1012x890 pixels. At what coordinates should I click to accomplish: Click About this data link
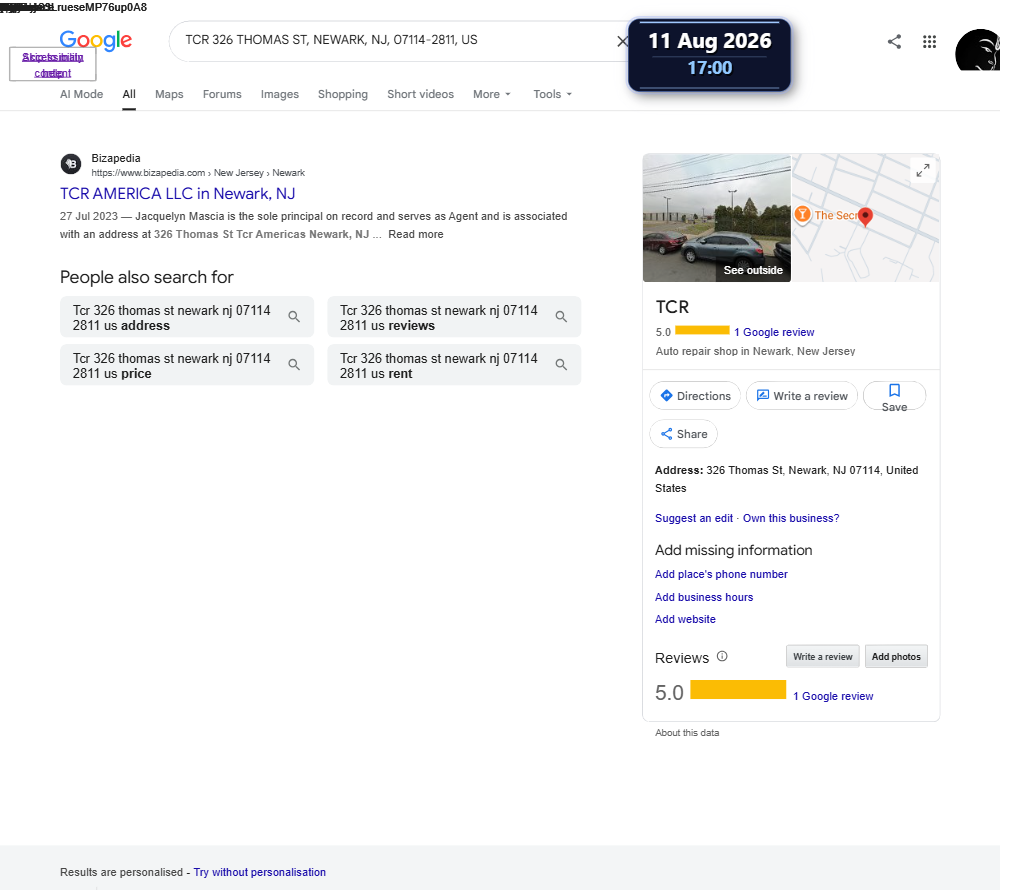click(x=687, y=733)
